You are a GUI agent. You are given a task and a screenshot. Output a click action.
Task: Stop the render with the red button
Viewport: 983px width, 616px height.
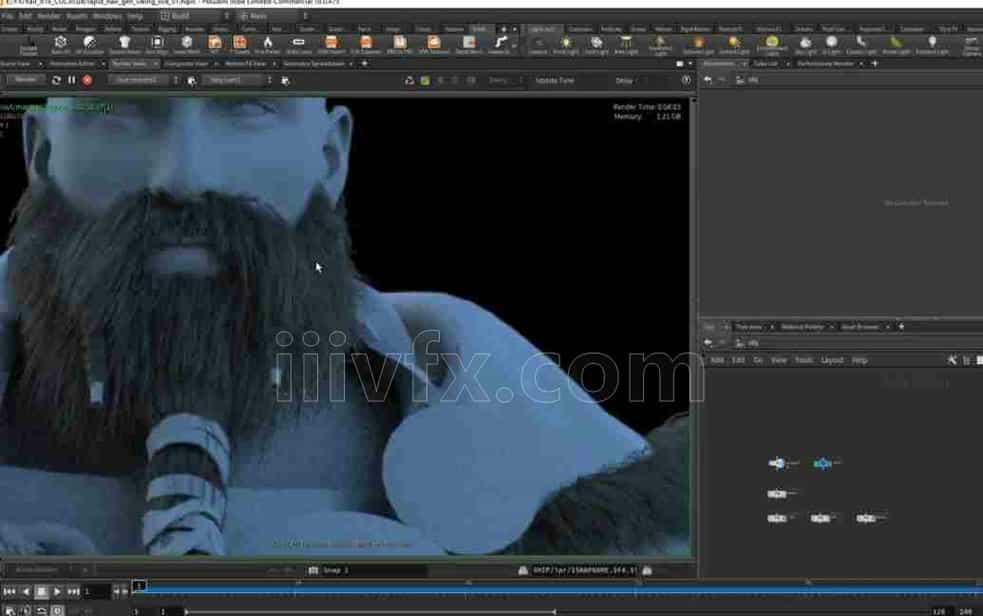(x=87, y=80)
